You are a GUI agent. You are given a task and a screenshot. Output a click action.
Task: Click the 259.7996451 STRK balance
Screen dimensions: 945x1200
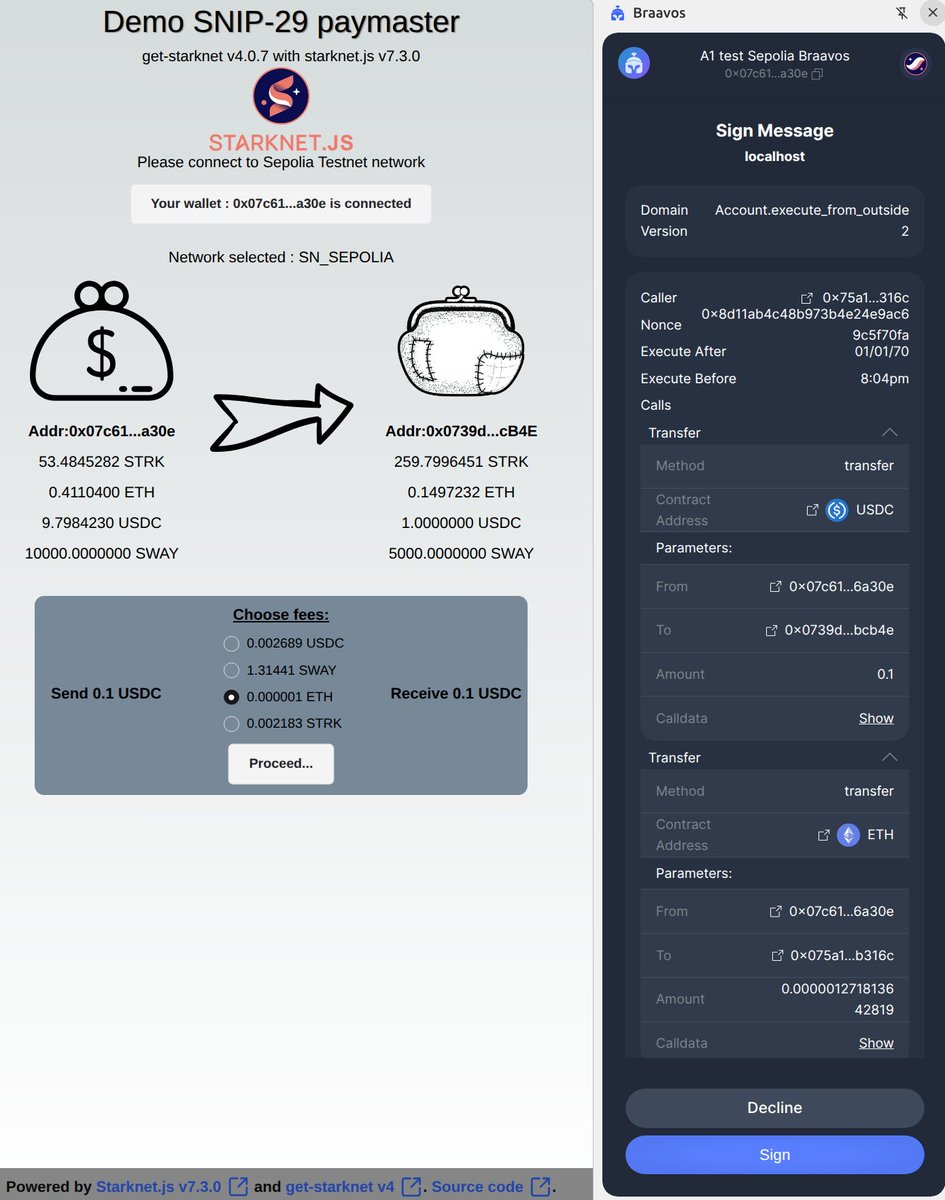(x=461, y=462)
